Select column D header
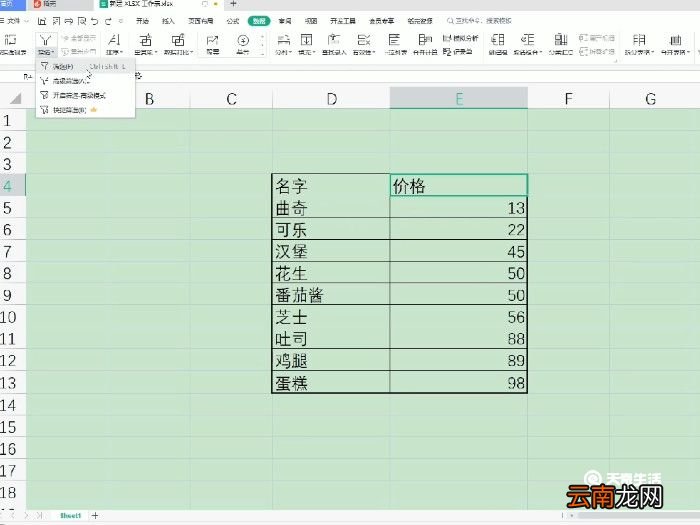This screenshot has height=525, width=700. pyautogui.click(x=331, y=98)
